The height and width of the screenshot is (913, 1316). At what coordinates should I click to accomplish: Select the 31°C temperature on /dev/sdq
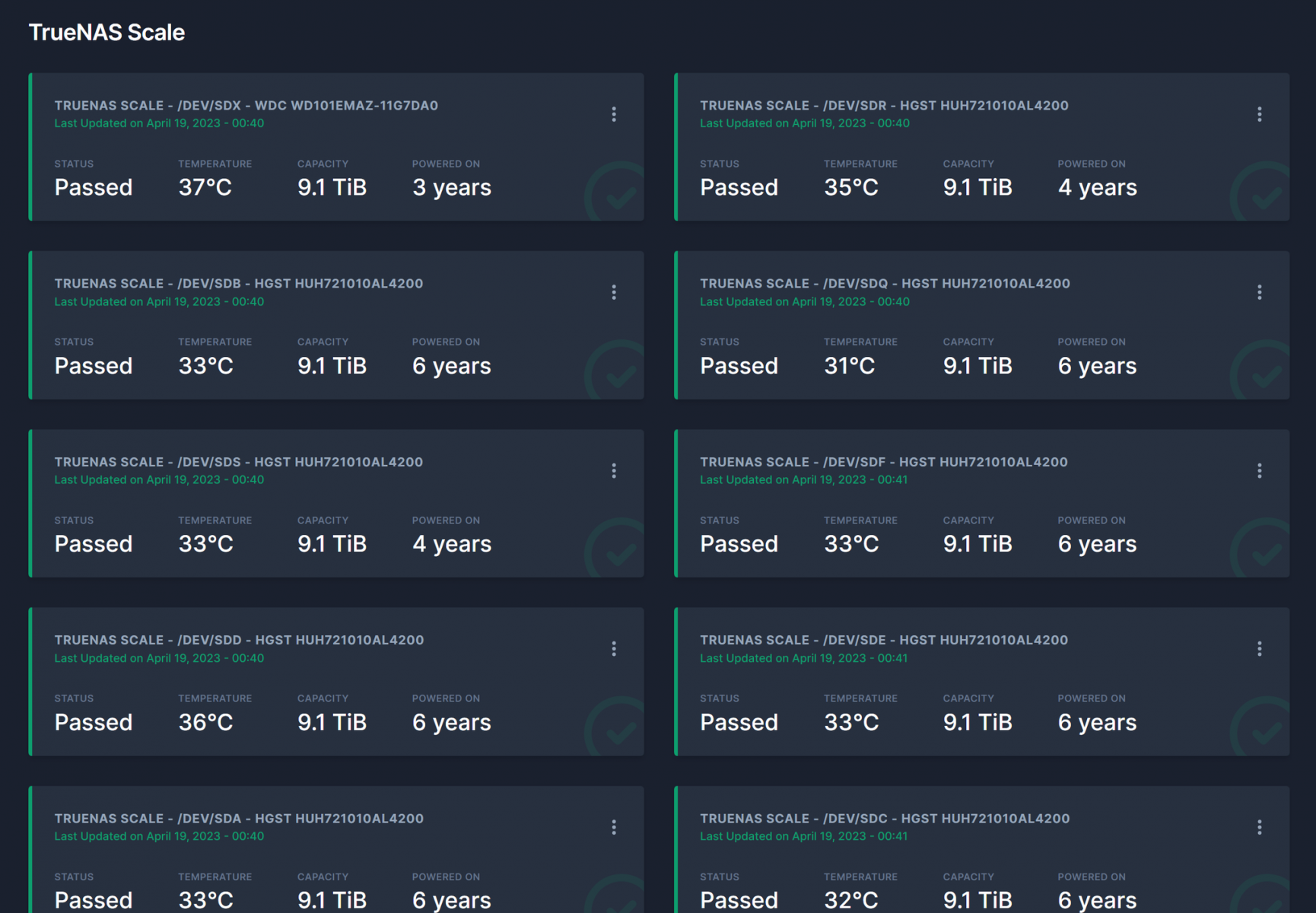pos(850,366)
